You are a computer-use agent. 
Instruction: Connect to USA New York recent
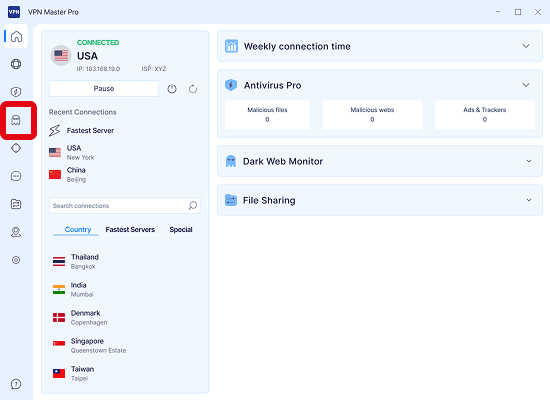(x=72, y=153)
